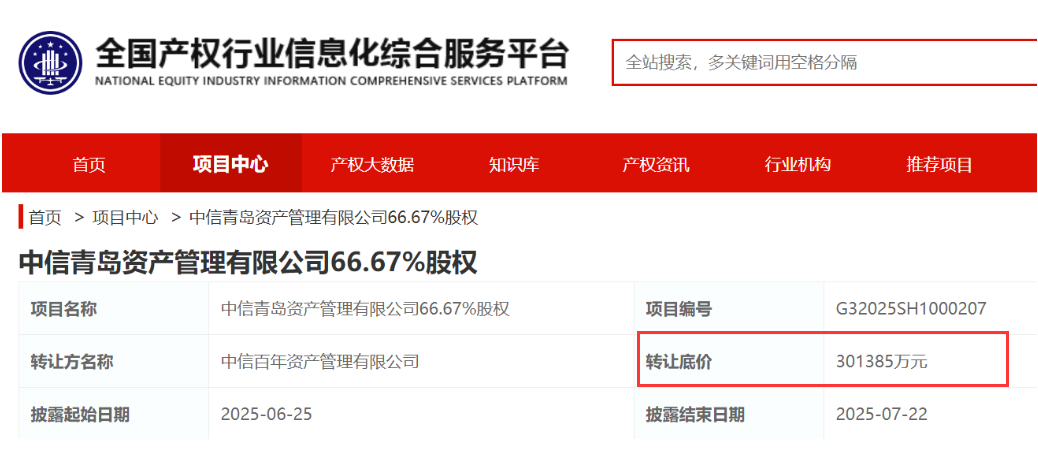Click the page heading 中信青岛资产管理有限公司66.67%股权
The image size is (1038, 458).
248,262
